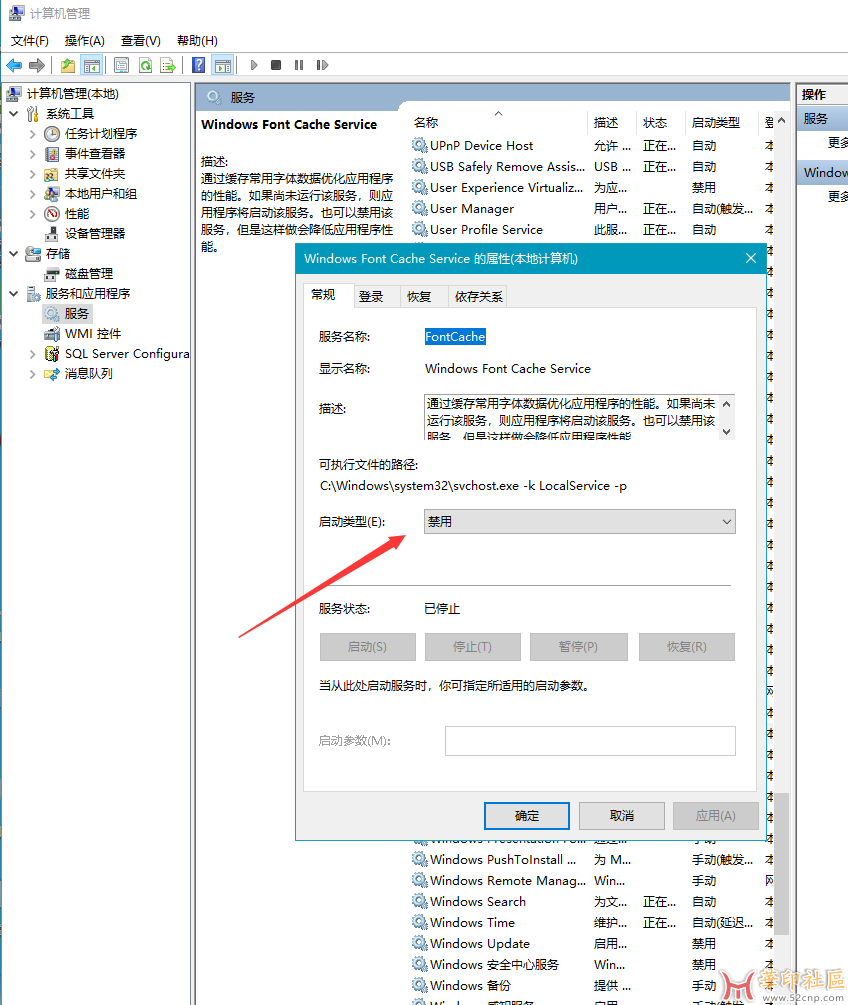
Task: Click the Restart service toolbar icon
Action: click(x=322, y=65)
